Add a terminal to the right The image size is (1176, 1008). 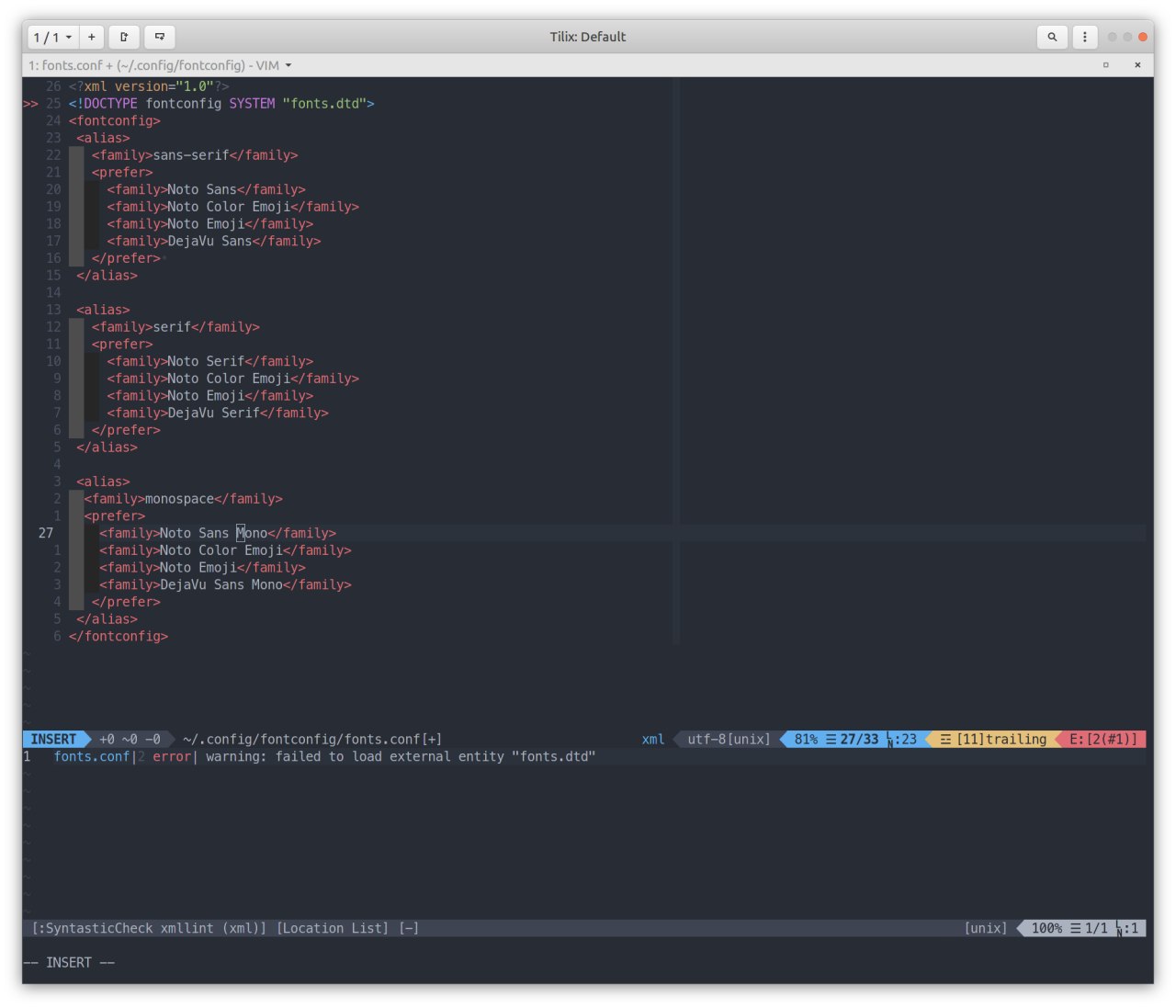click(x=124, y=37)
